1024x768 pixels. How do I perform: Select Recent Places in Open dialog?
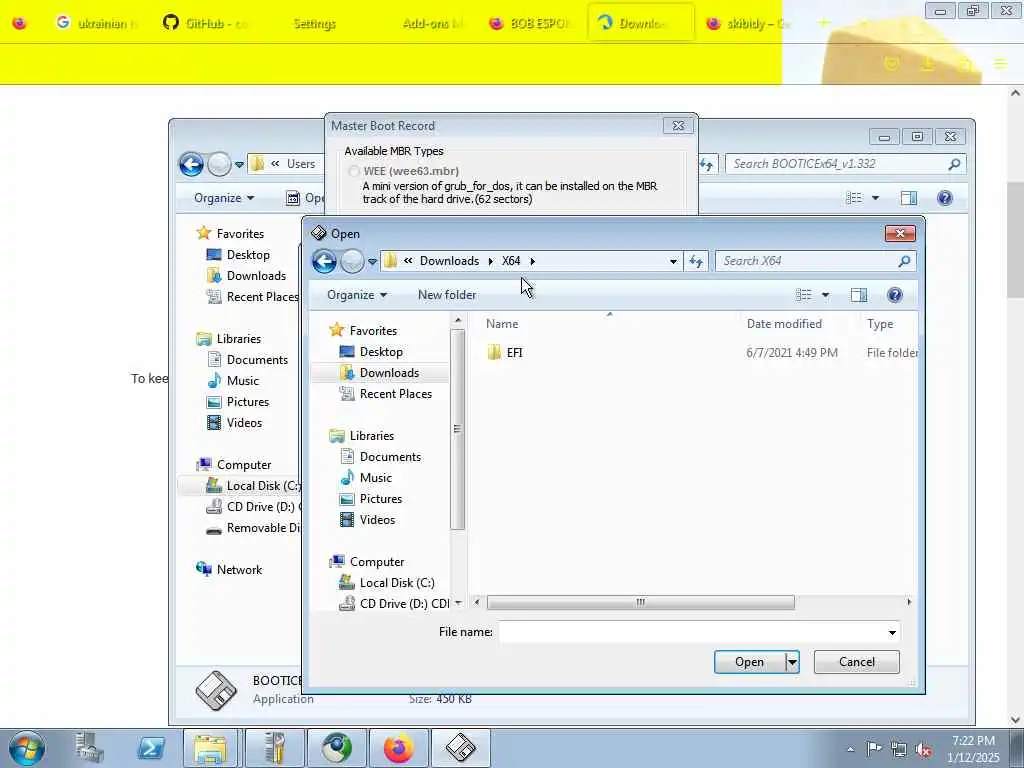395,394
